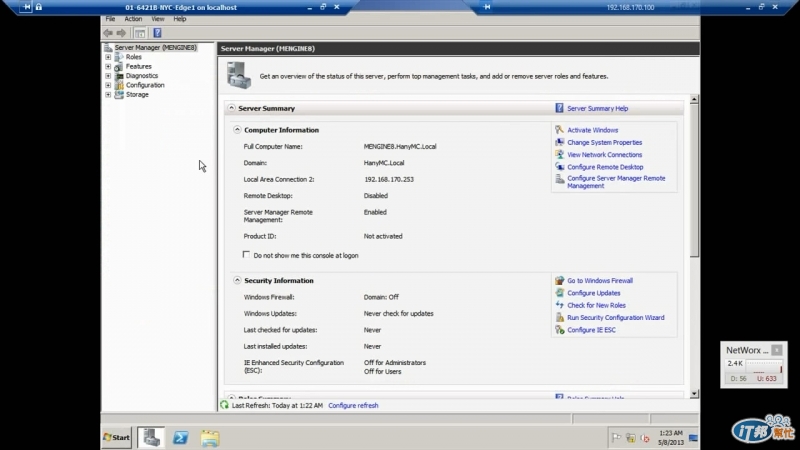Click the Windows Firewall icon

[x=560, y=280]
